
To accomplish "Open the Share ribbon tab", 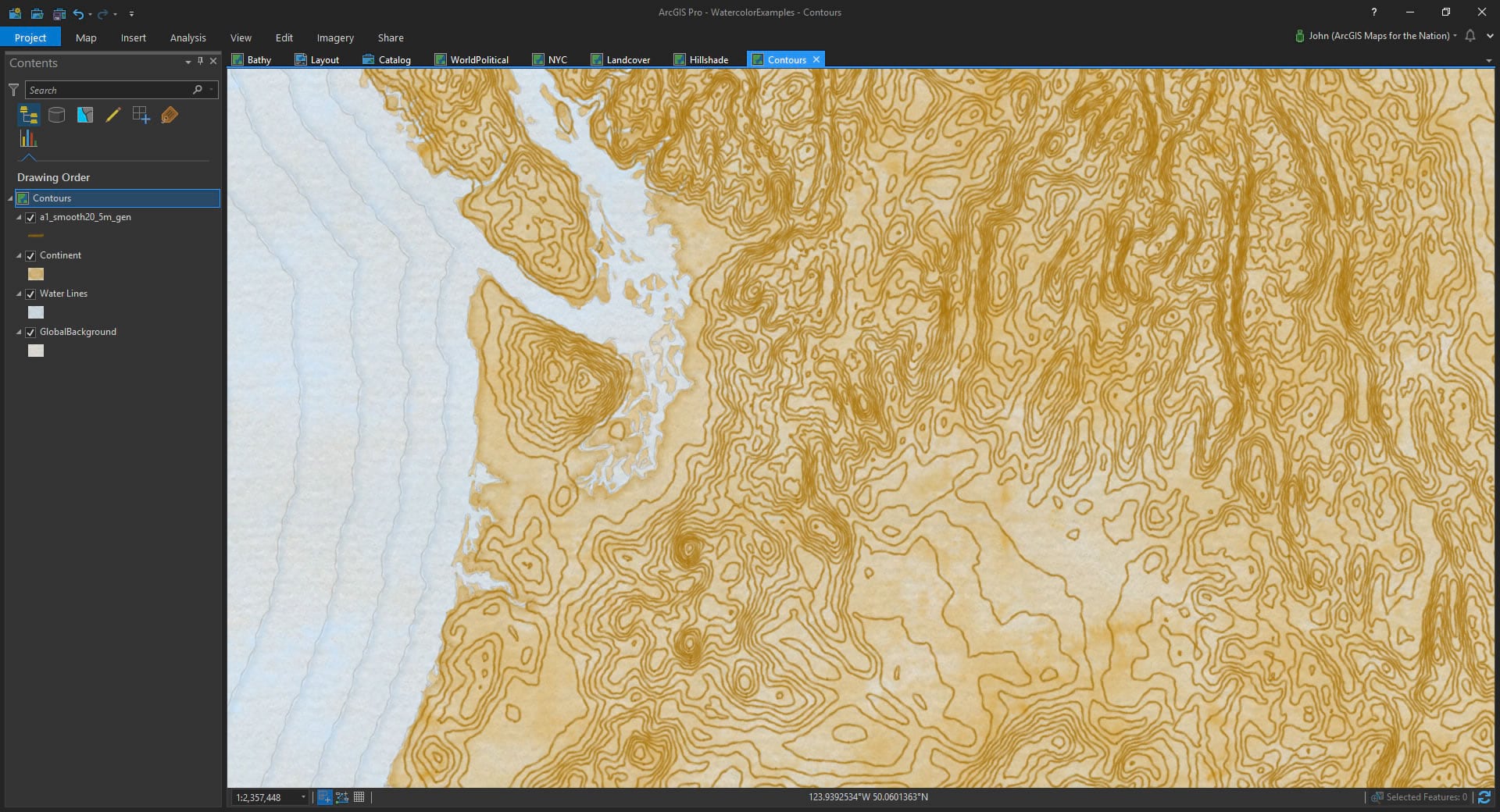I will pyautogui.click(x=391, y=37).
